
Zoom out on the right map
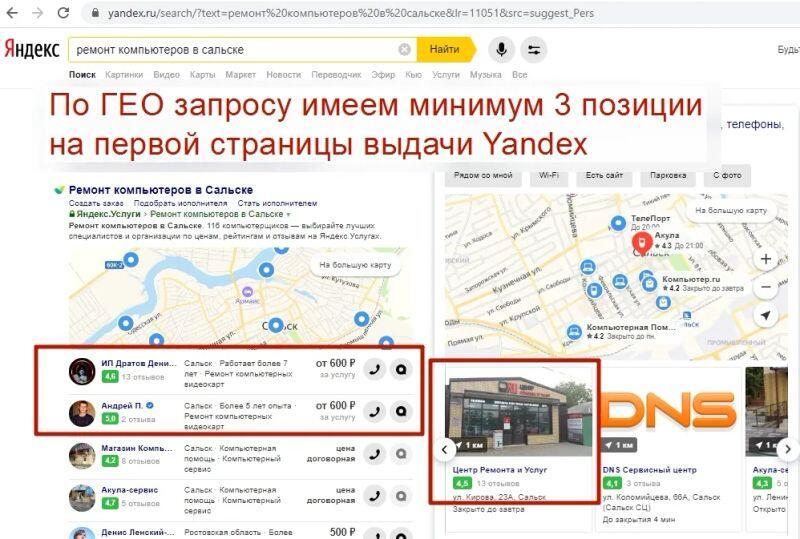[765, 286]
